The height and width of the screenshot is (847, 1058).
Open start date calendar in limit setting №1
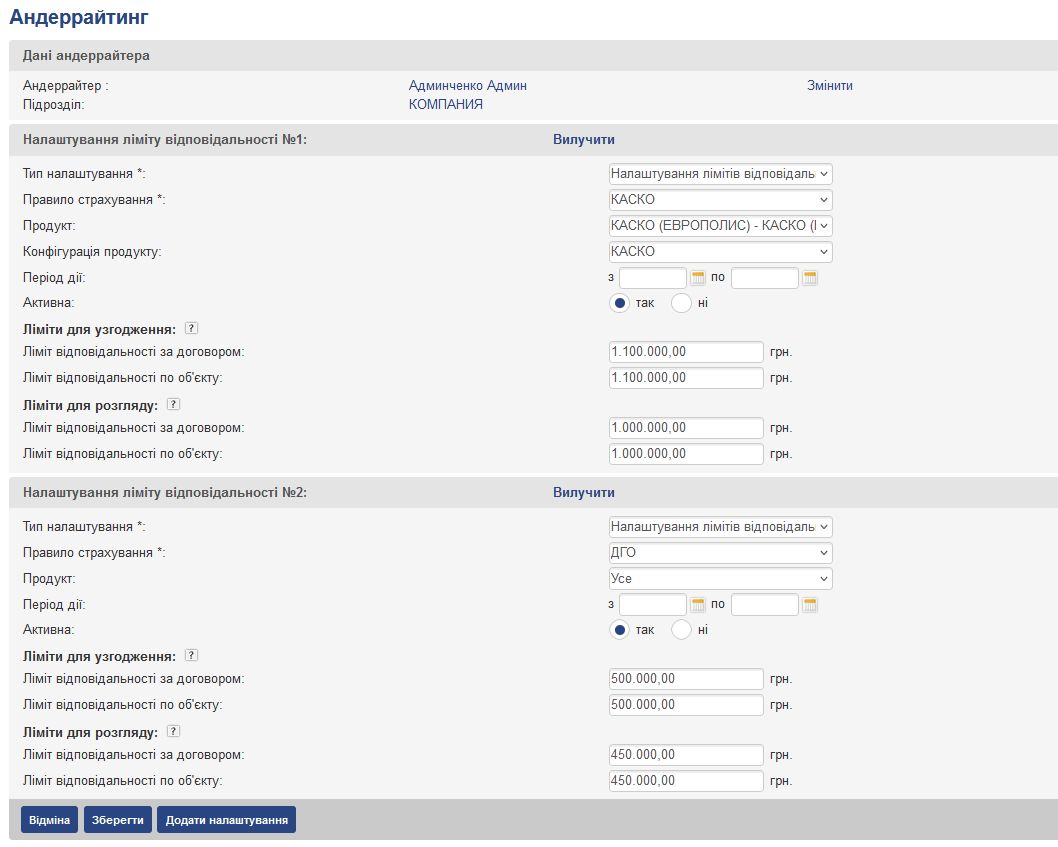coord(699,278)
